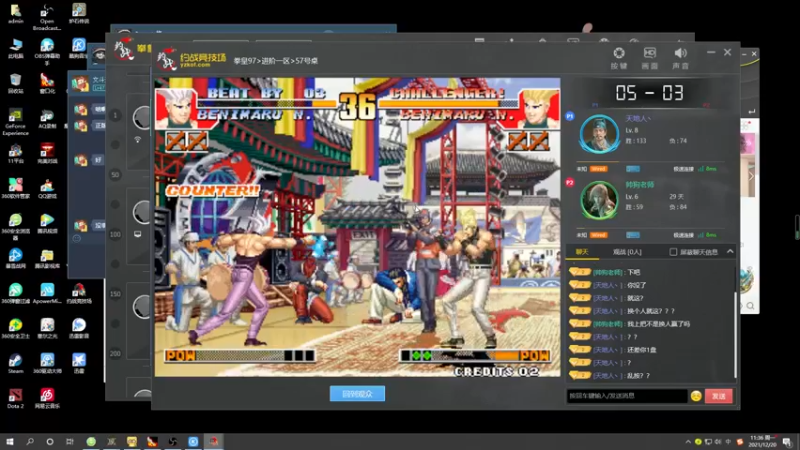Click the search magnifier in background right window

point(750,306)
